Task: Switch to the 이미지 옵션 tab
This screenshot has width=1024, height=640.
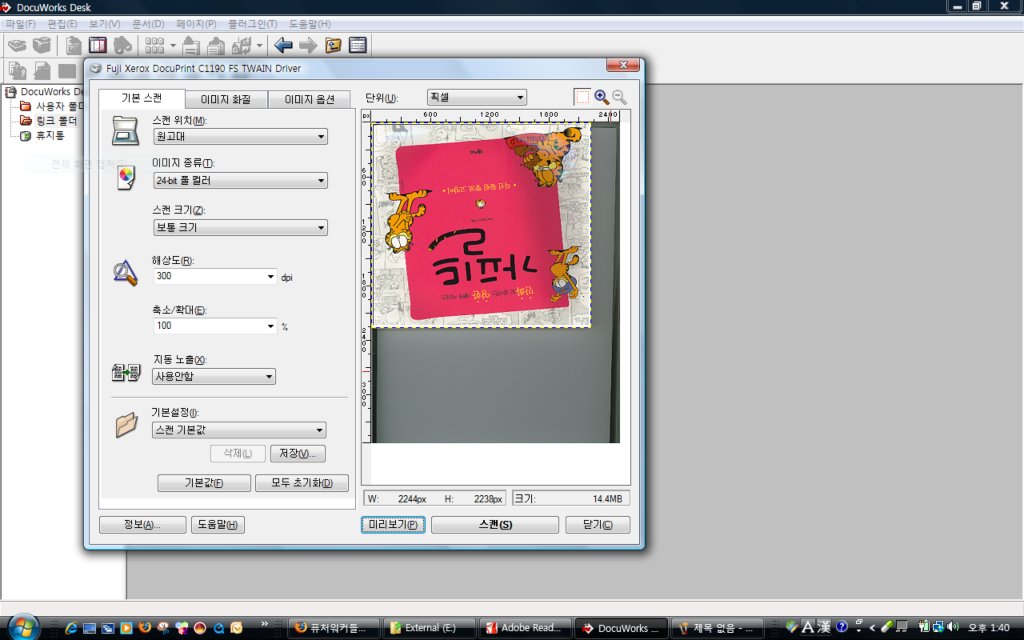Action: (310, 99)
